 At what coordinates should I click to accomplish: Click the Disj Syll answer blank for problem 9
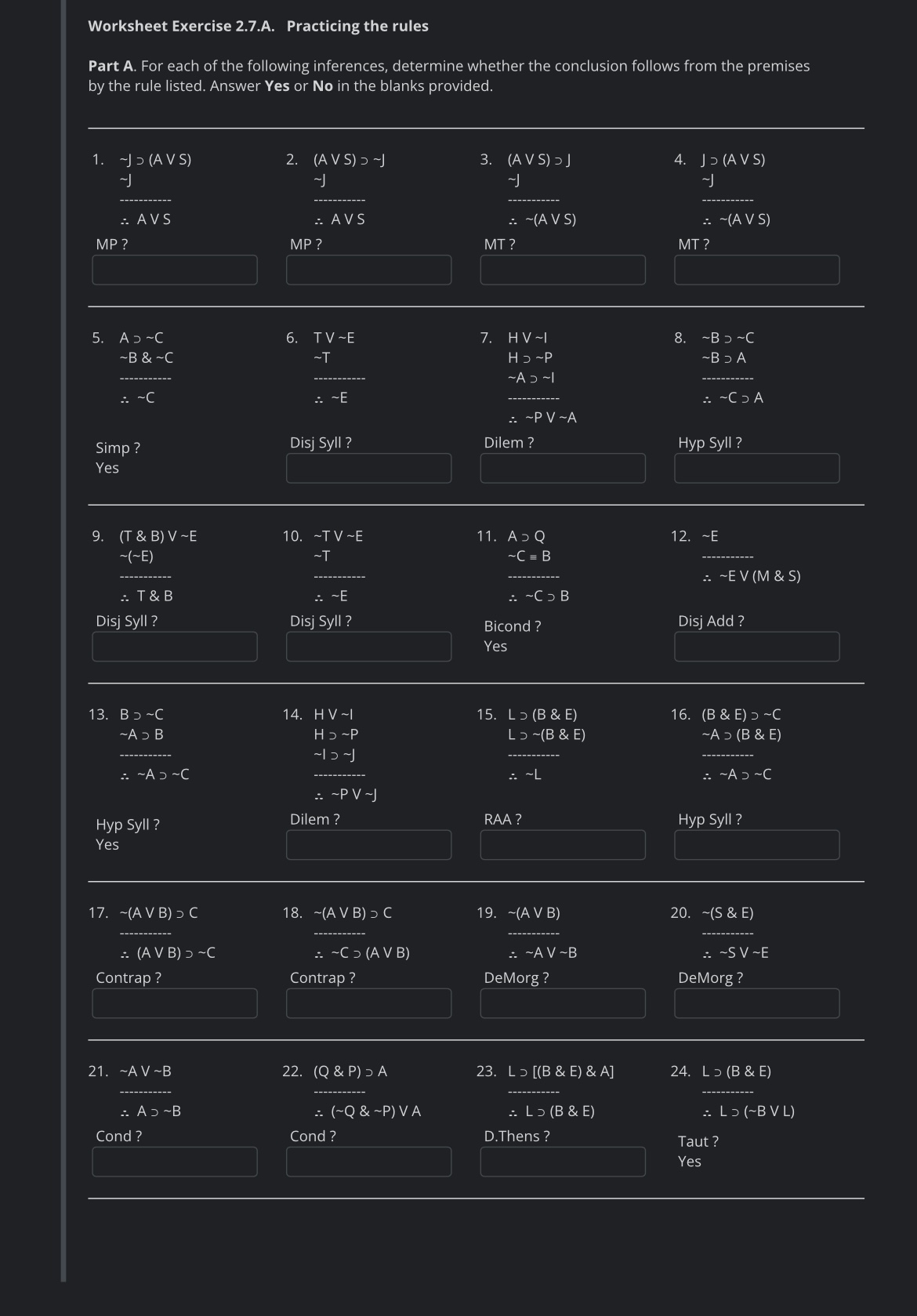click(x=175, y=647)
